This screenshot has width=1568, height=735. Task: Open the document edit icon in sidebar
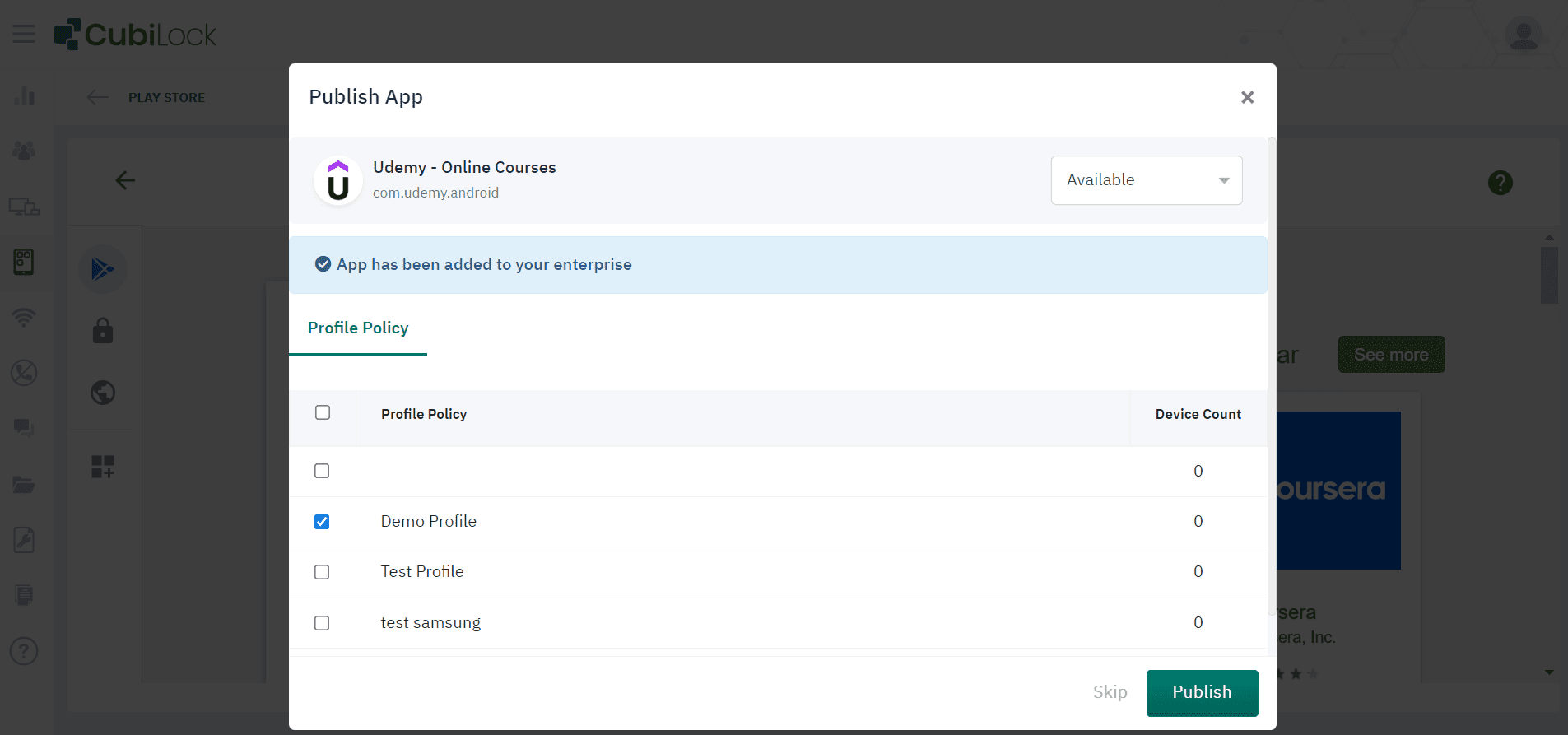tap(24, 540)
